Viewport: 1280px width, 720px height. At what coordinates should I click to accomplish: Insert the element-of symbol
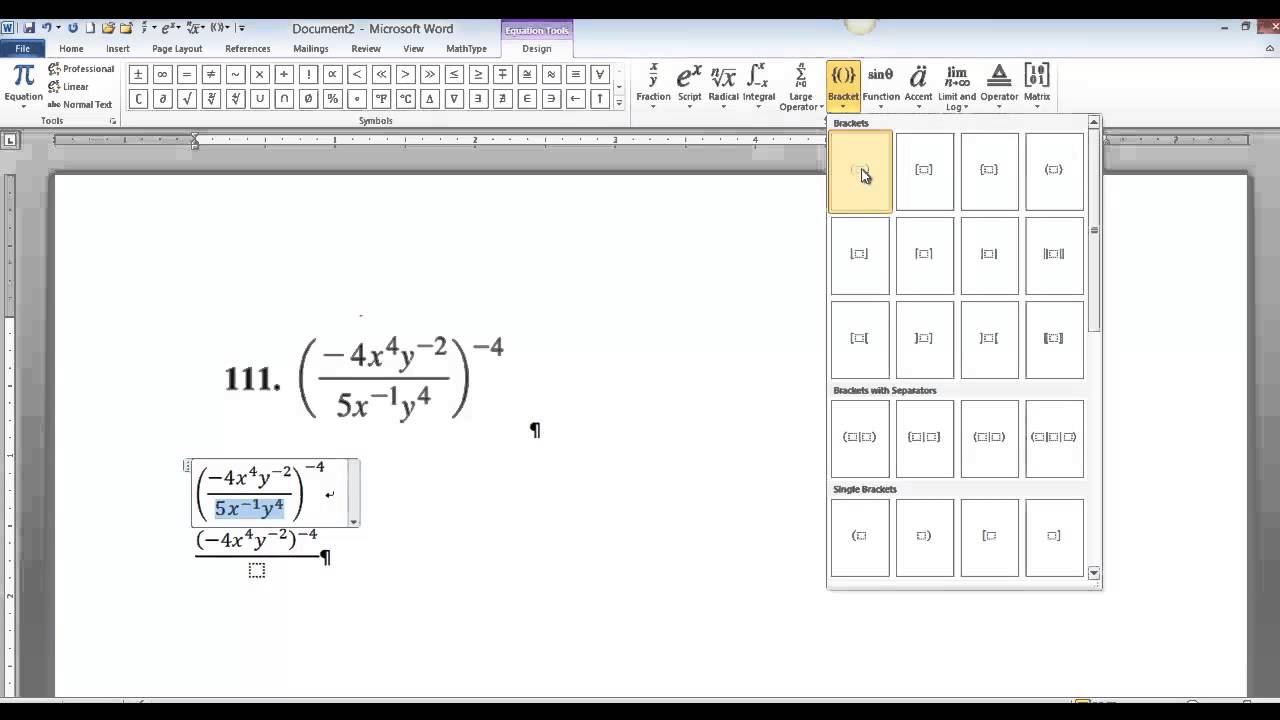527,98
